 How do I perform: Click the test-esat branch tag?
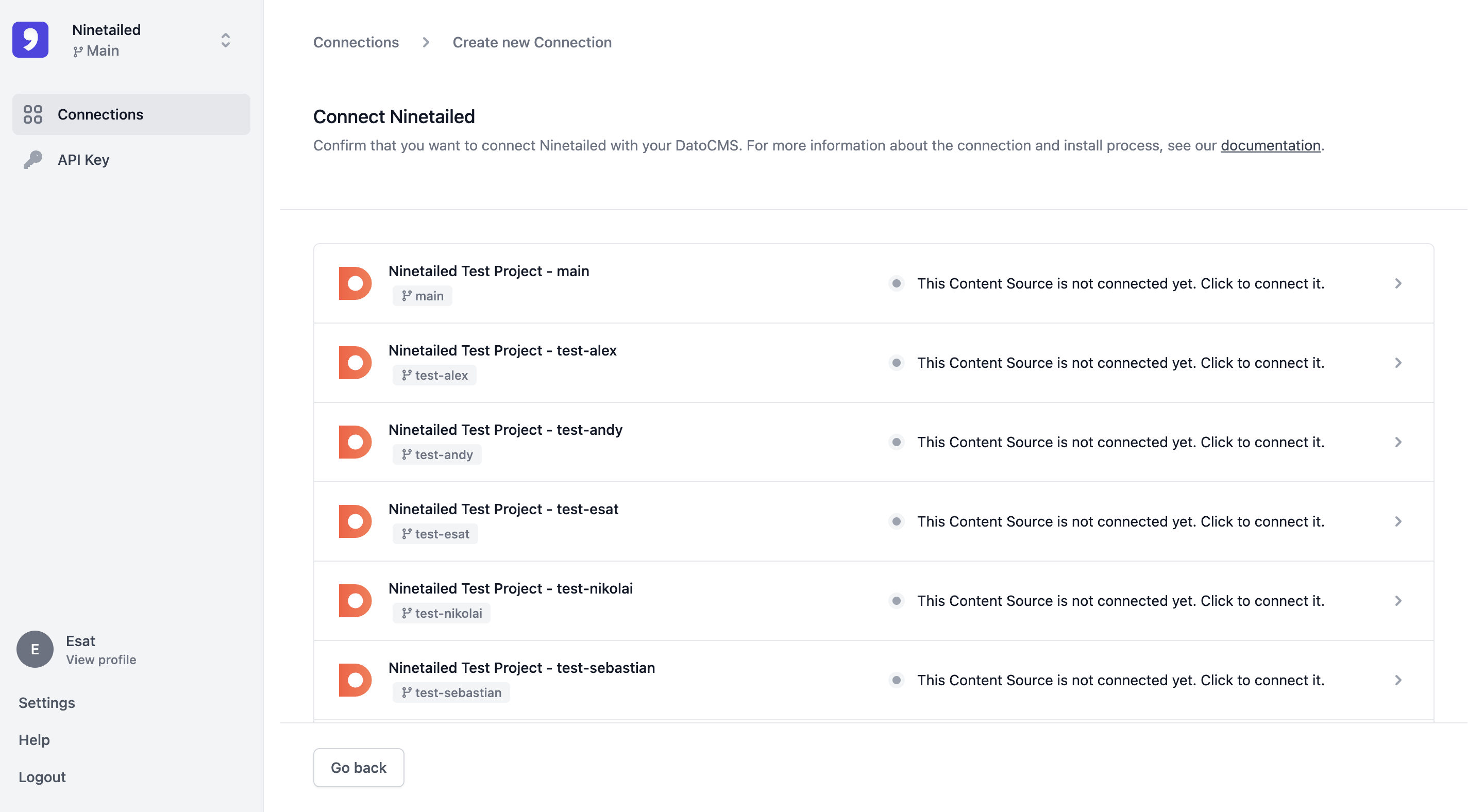pyautogui.click(x=435, y=534)
